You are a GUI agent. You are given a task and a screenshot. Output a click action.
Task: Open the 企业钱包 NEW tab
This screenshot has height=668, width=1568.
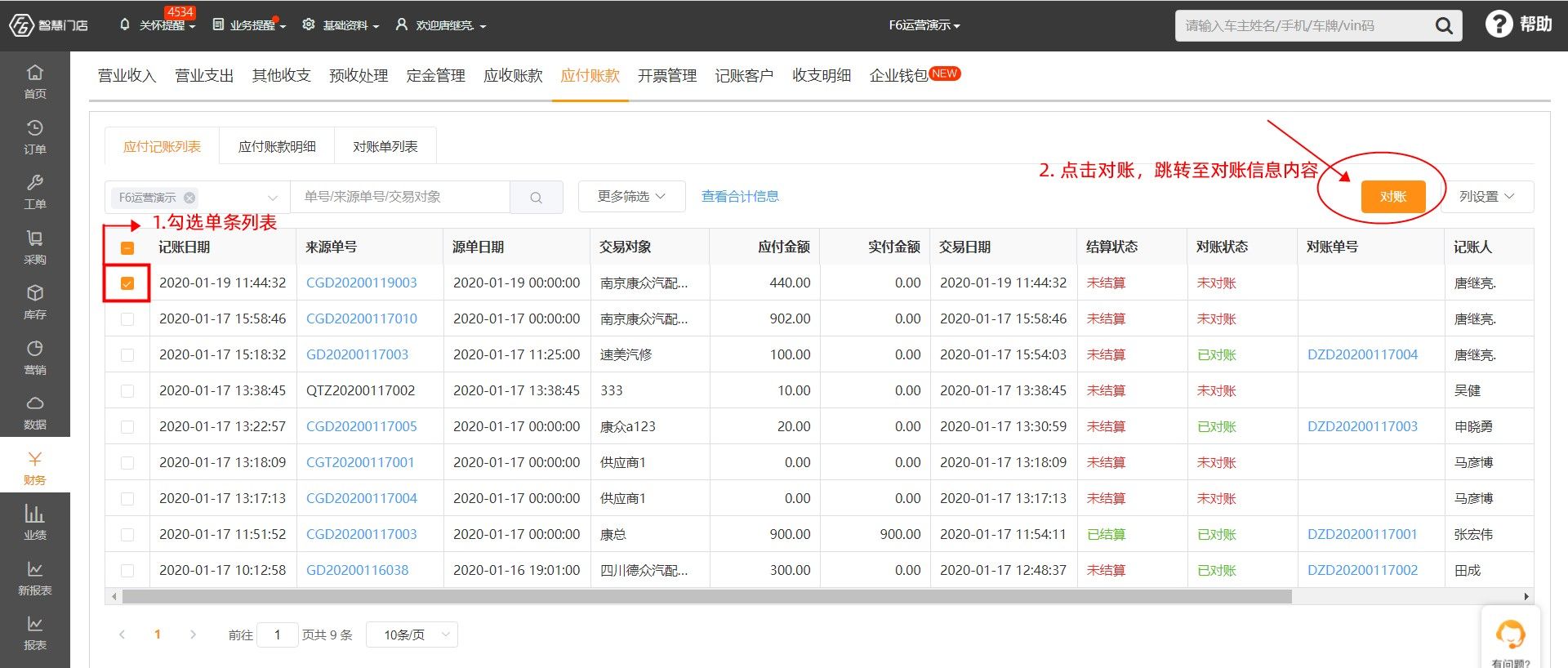(915, 75)
